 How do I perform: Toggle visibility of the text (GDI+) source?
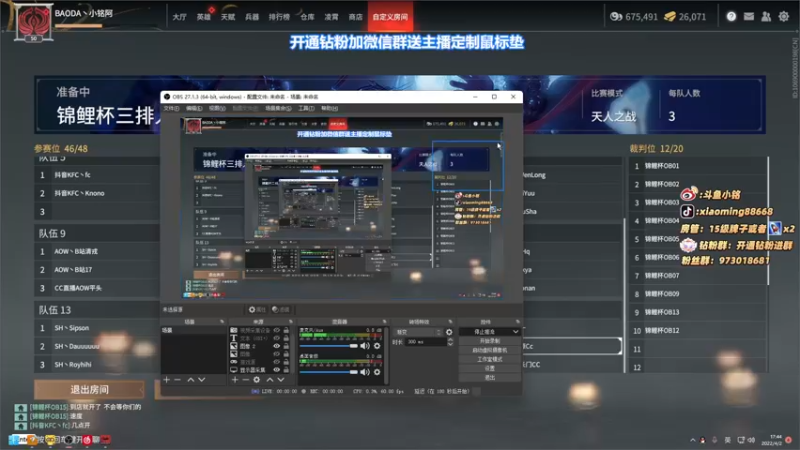tap(277, 338)
